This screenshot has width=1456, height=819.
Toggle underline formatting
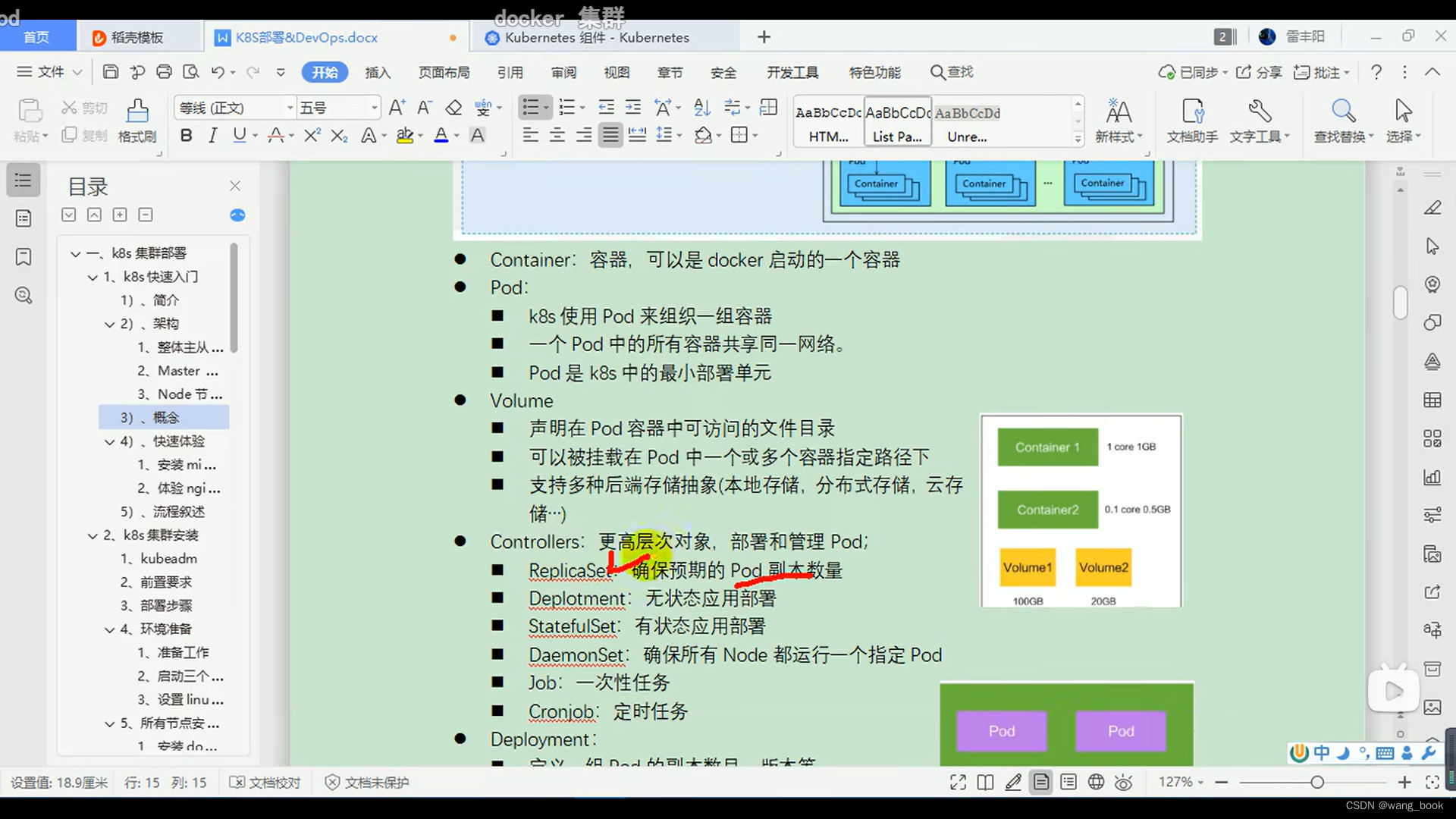pyautogui.click(x=240, y=136)
